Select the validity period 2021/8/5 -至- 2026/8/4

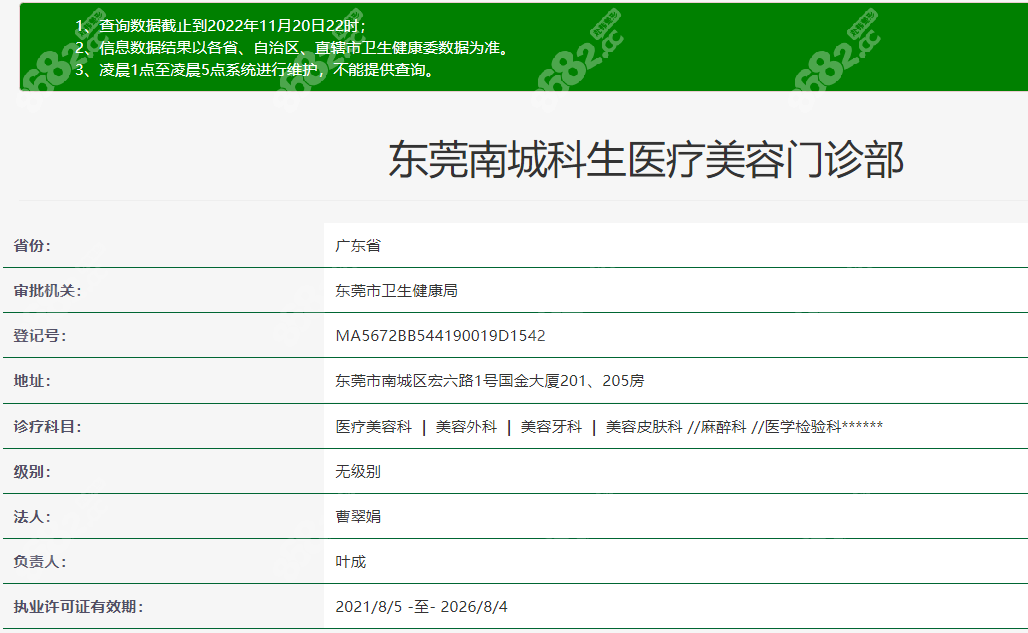click(x=422, y=607)
